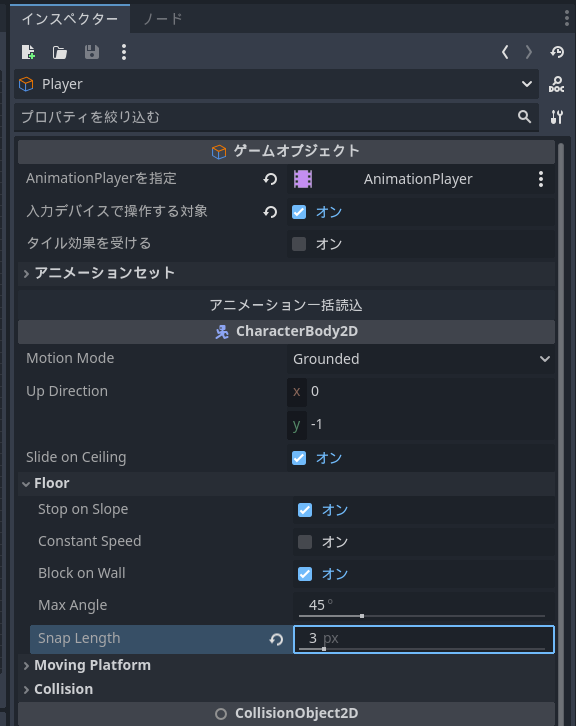Toggle the 入力デバイスで操作する対象 checkbox

299,212
